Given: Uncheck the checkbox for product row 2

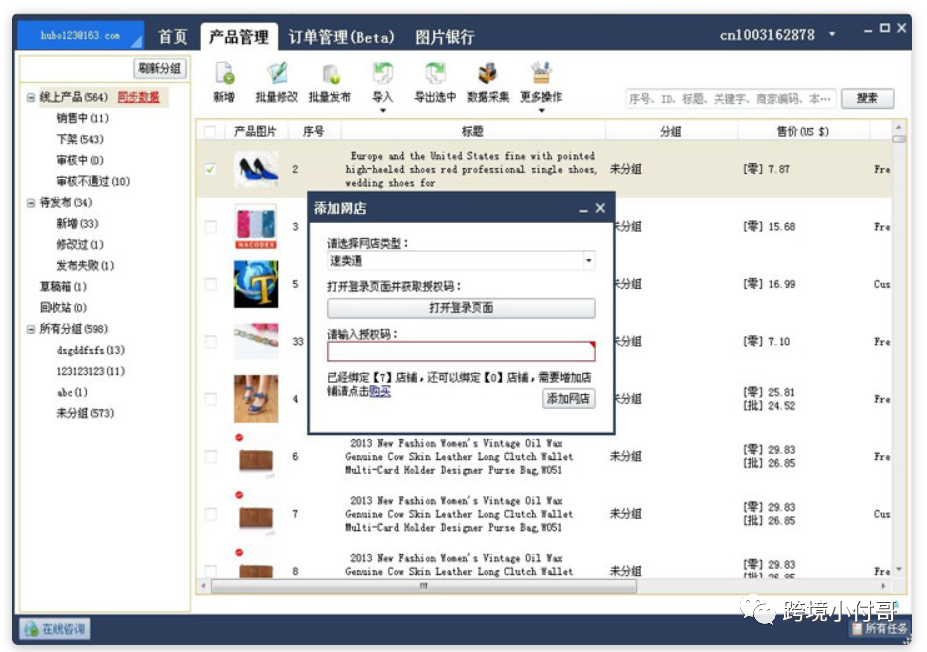Looking at the screenshot, I should (210, 169).
